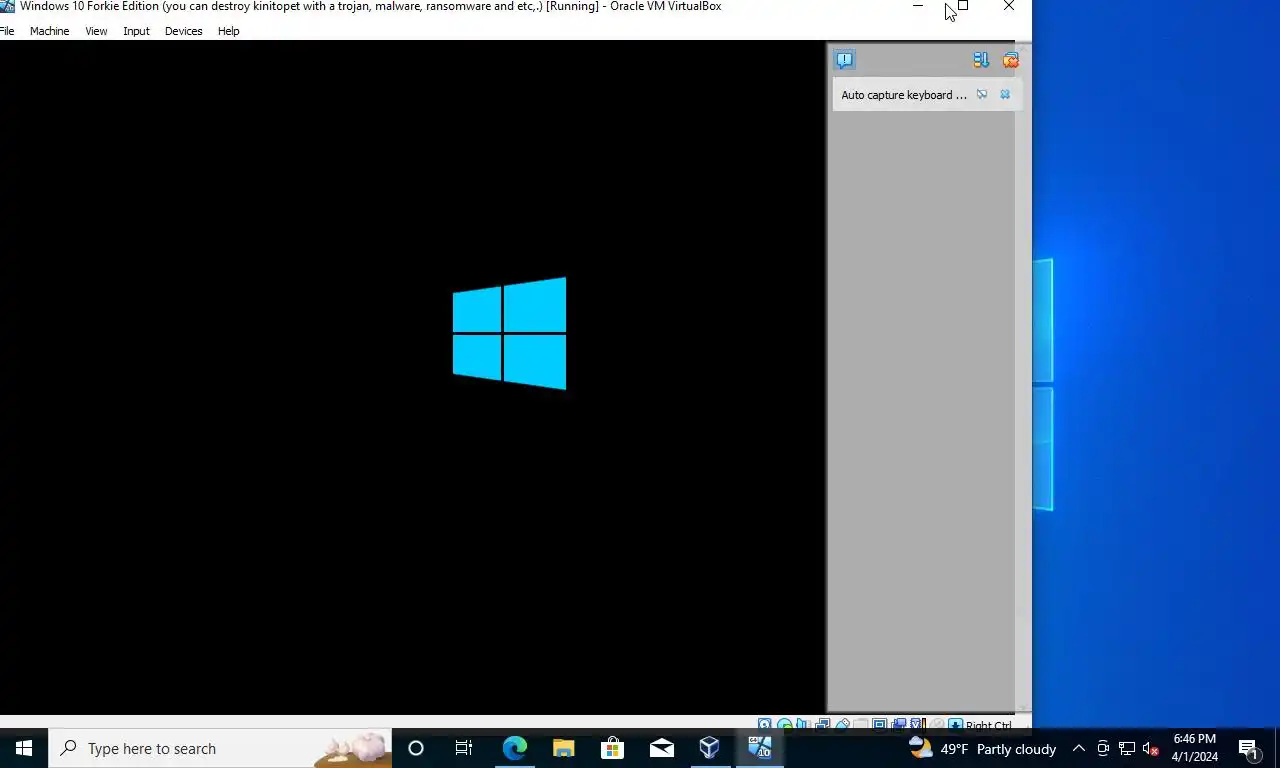This screenshot has height=768, width=1280.
Task: Click the mouse integration status icon
Action: click(936, 725)
